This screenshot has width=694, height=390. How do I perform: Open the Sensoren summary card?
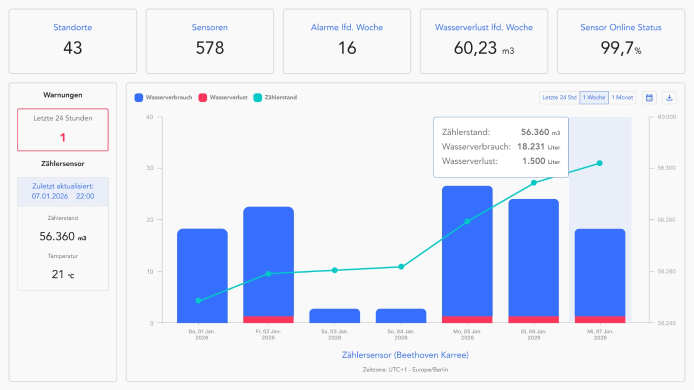click(210, 41)
